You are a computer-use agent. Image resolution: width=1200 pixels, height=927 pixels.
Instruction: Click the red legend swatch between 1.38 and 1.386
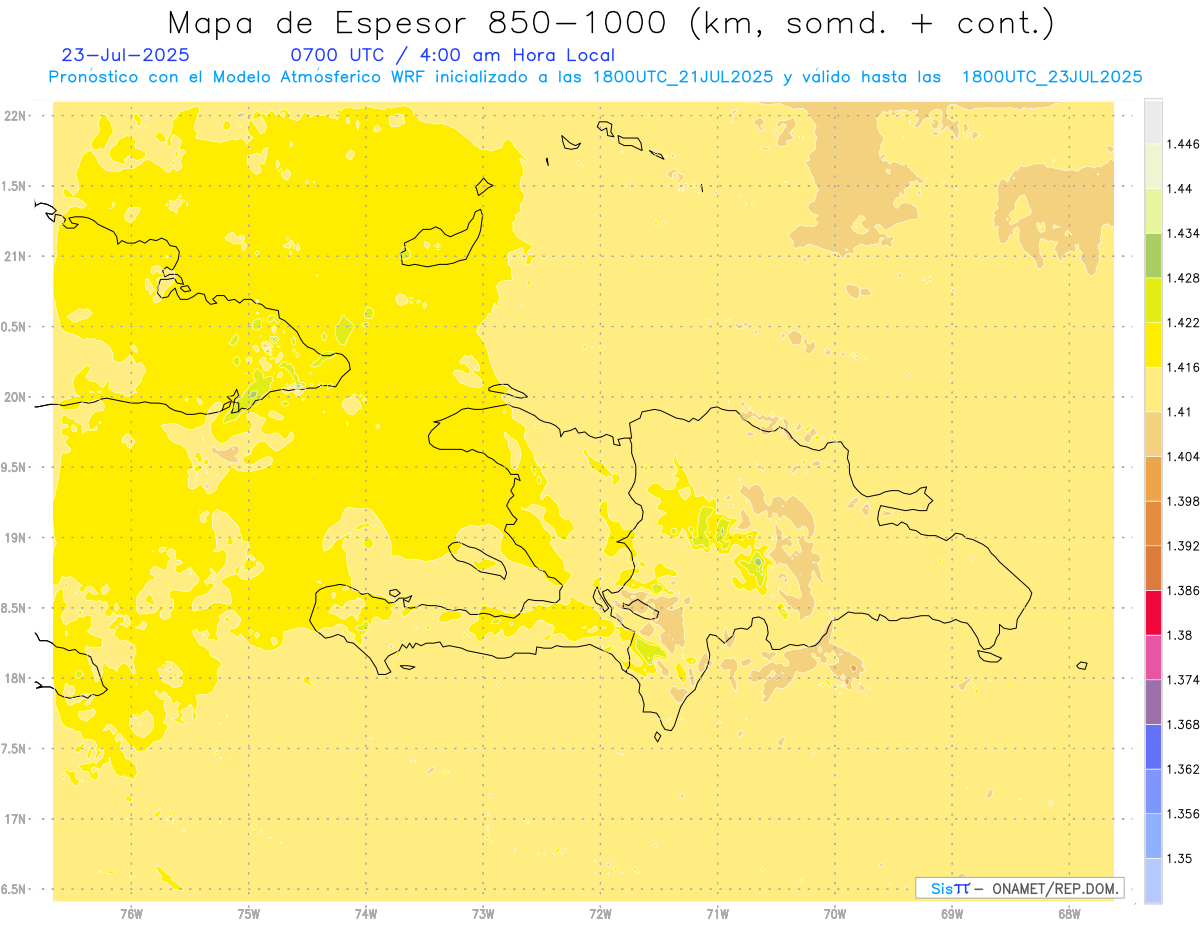[1153, 612]
